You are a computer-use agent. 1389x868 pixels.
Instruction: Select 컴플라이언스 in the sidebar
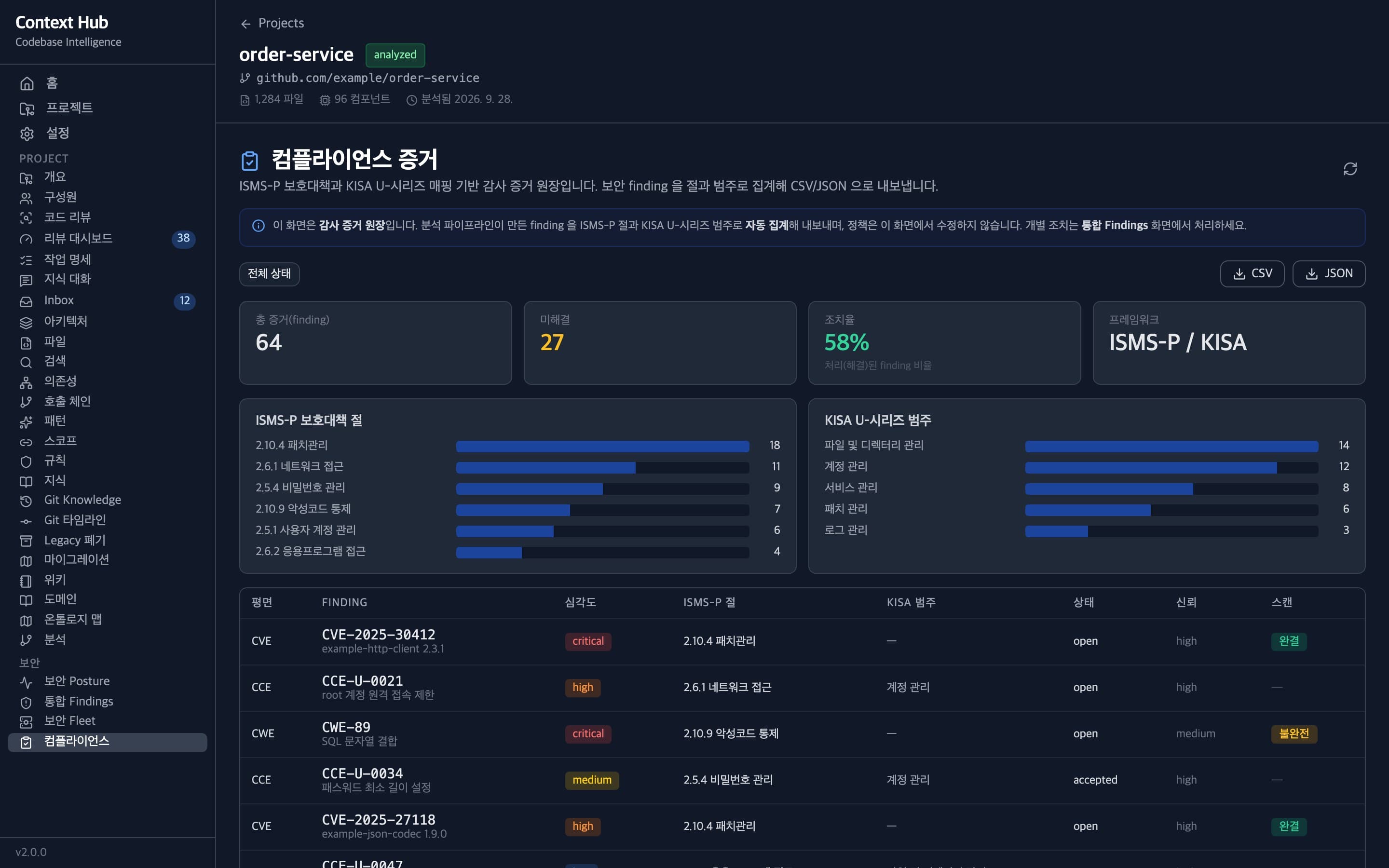[108, 742]
